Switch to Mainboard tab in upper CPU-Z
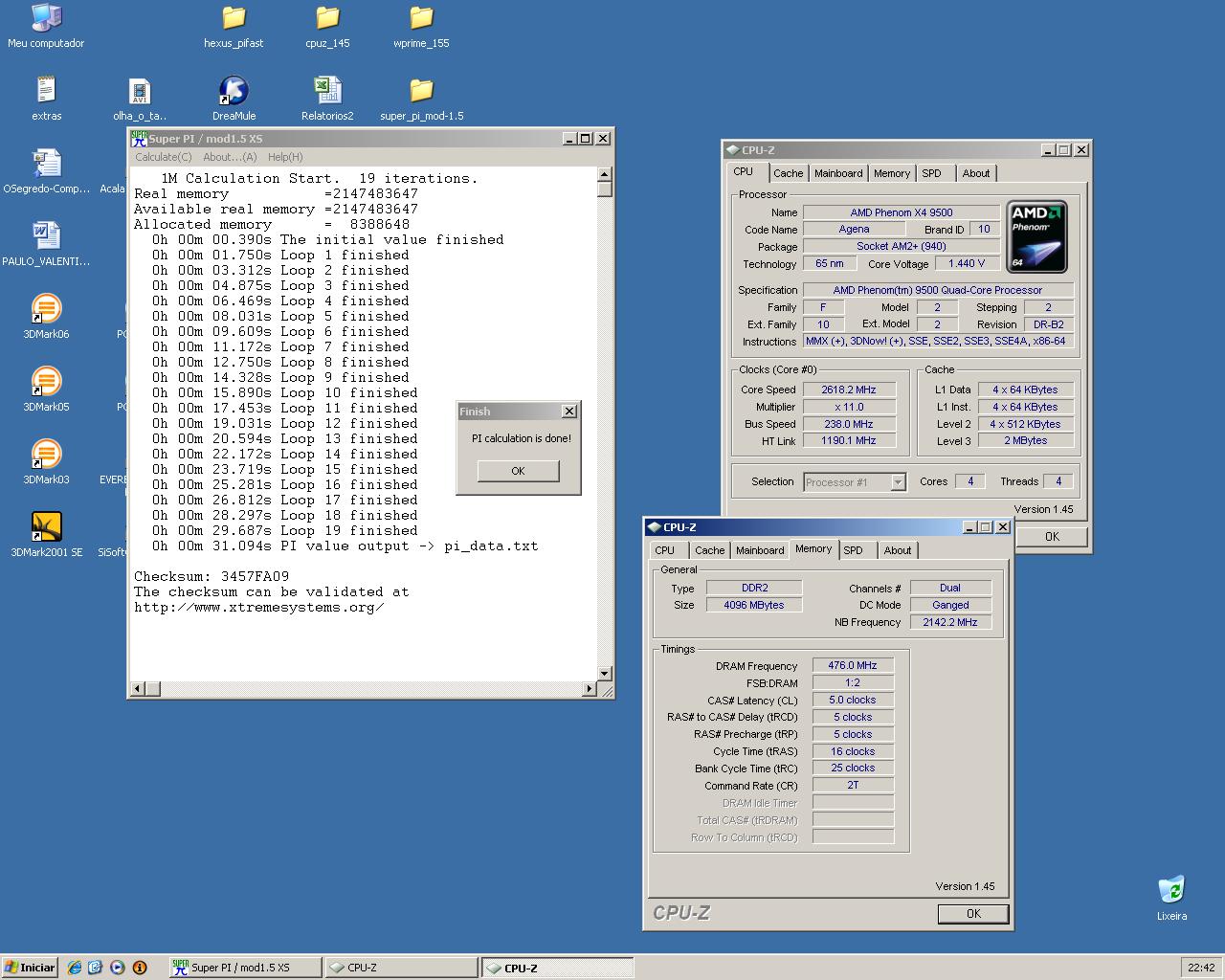The image size is (1225, 980). point(838,173)
